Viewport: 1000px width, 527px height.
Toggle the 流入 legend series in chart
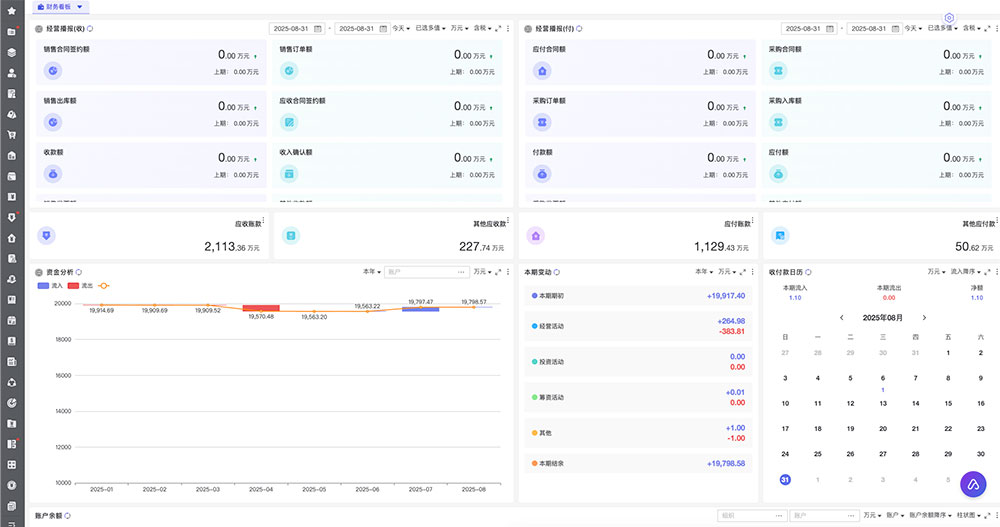[48, 286]
